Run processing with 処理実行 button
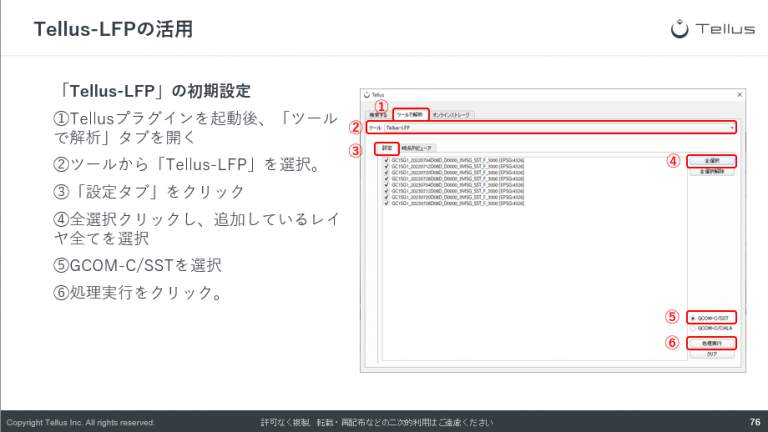Viewport: 768px width, 432px height. 712,343
